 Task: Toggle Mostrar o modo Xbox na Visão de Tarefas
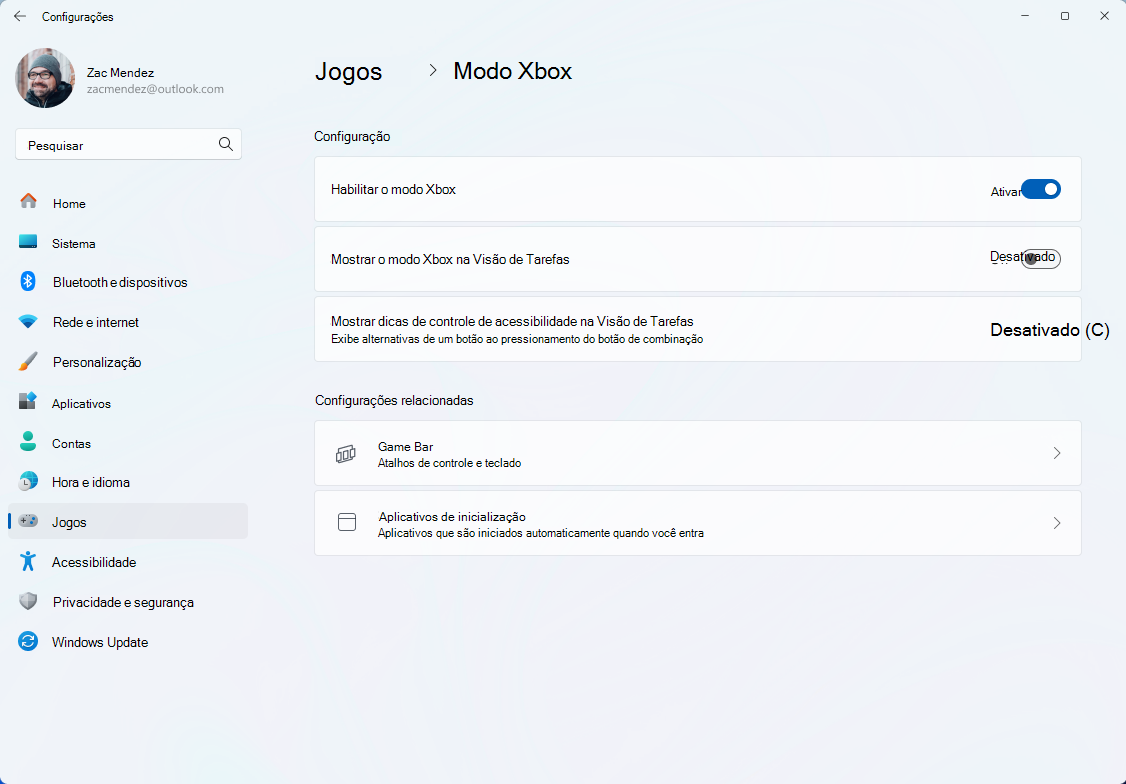[1041, 258]
